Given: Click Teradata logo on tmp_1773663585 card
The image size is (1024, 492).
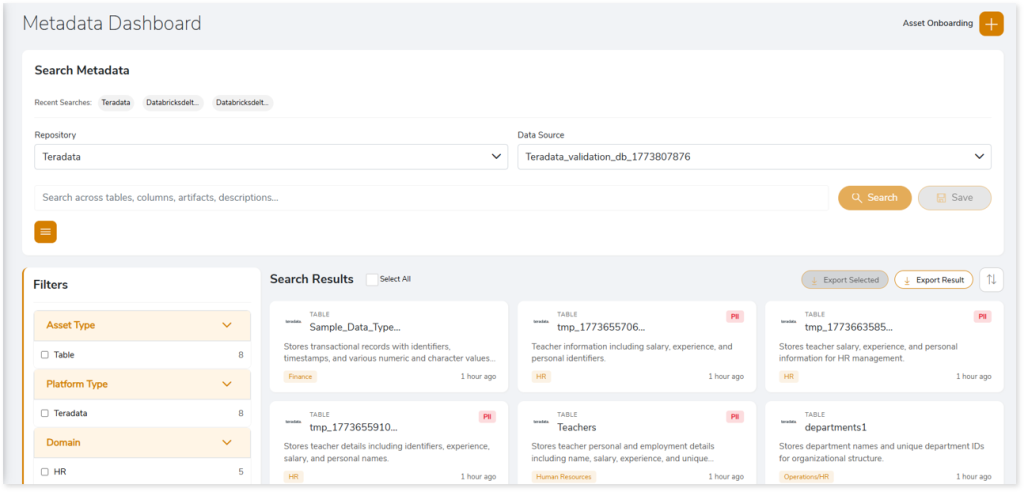Looking at the screenshot, I should pyautogui.click(x=788, y=322).
